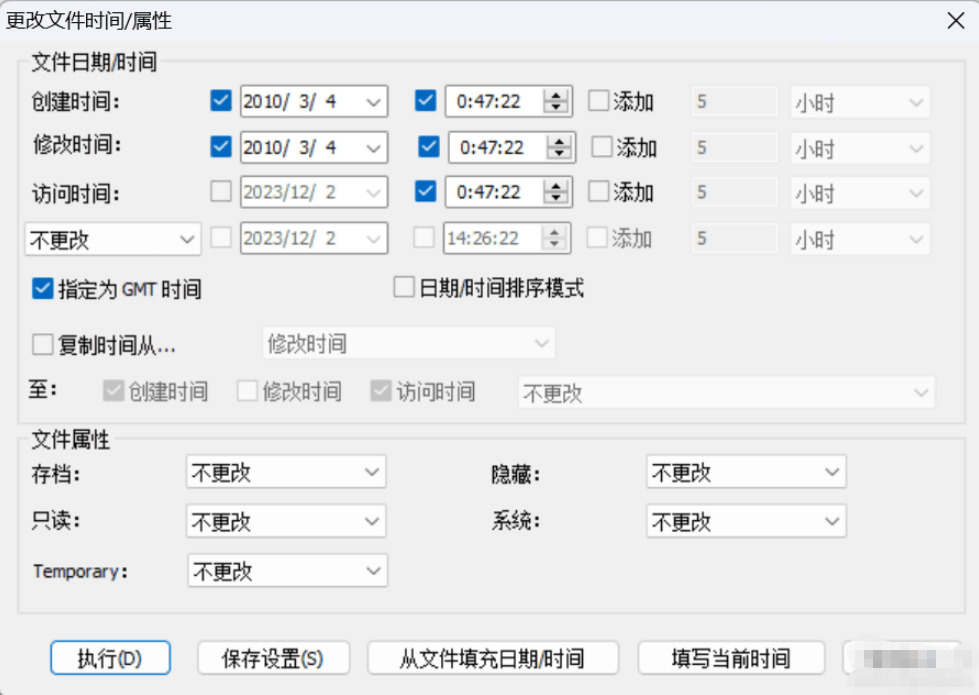Enable the 访问时间 date checkbox
This screenshot has width=979, height=695.
point(221,191)
